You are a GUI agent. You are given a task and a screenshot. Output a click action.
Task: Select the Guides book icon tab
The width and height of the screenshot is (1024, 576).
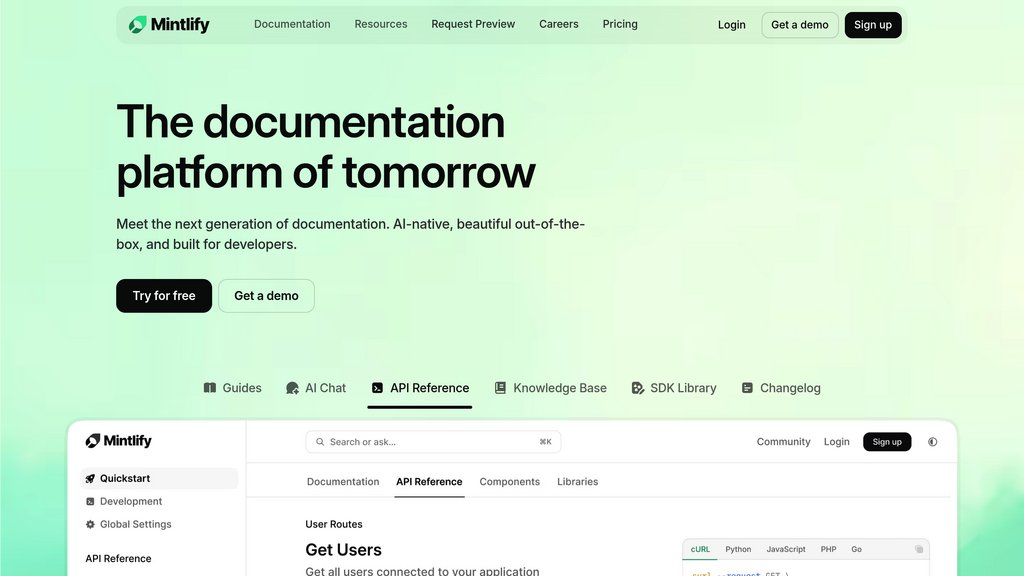click(x=232, y=388)
